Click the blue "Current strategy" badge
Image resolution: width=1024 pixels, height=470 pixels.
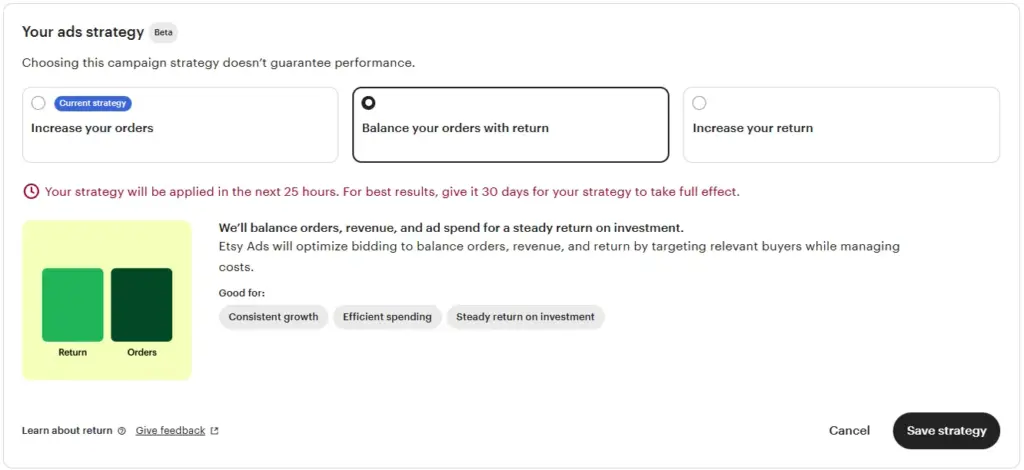(x=93, y=103)
